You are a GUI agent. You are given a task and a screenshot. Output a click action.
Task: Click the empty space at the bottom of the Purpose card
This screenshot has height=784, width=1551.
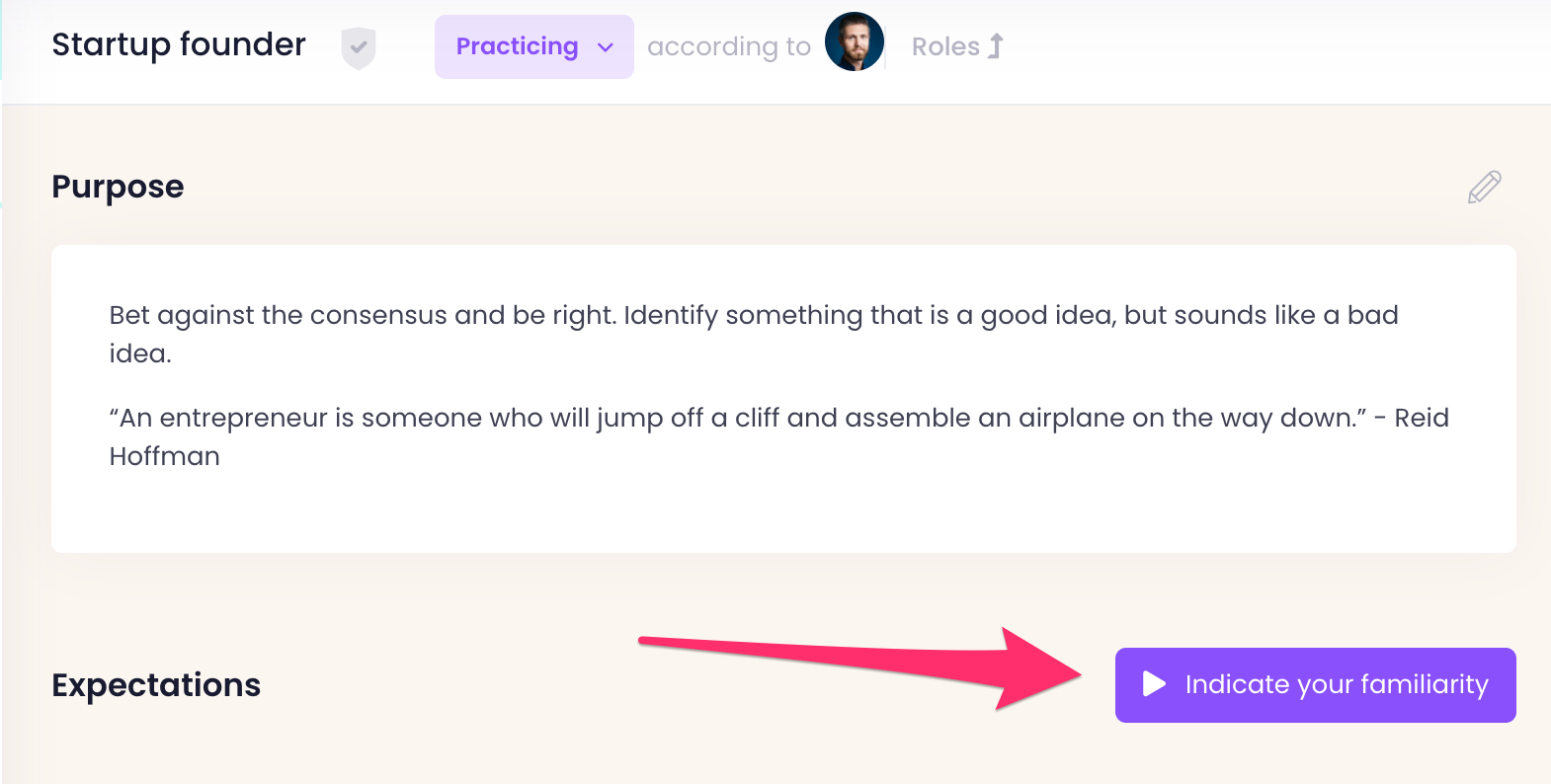pyautogui.click(x=782, y=513)
